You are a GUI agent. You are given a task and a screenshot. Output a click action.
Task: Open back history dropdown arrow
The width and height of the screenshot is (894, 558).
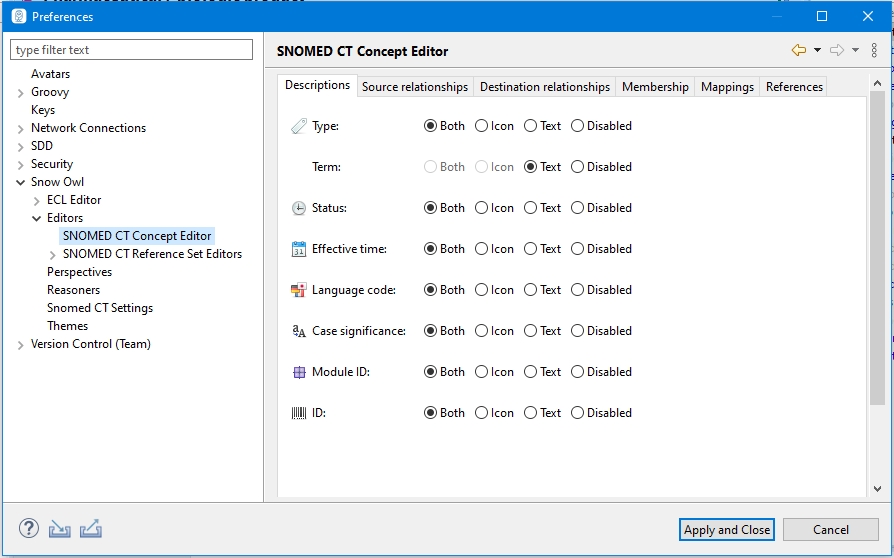(x=817, y=50)
